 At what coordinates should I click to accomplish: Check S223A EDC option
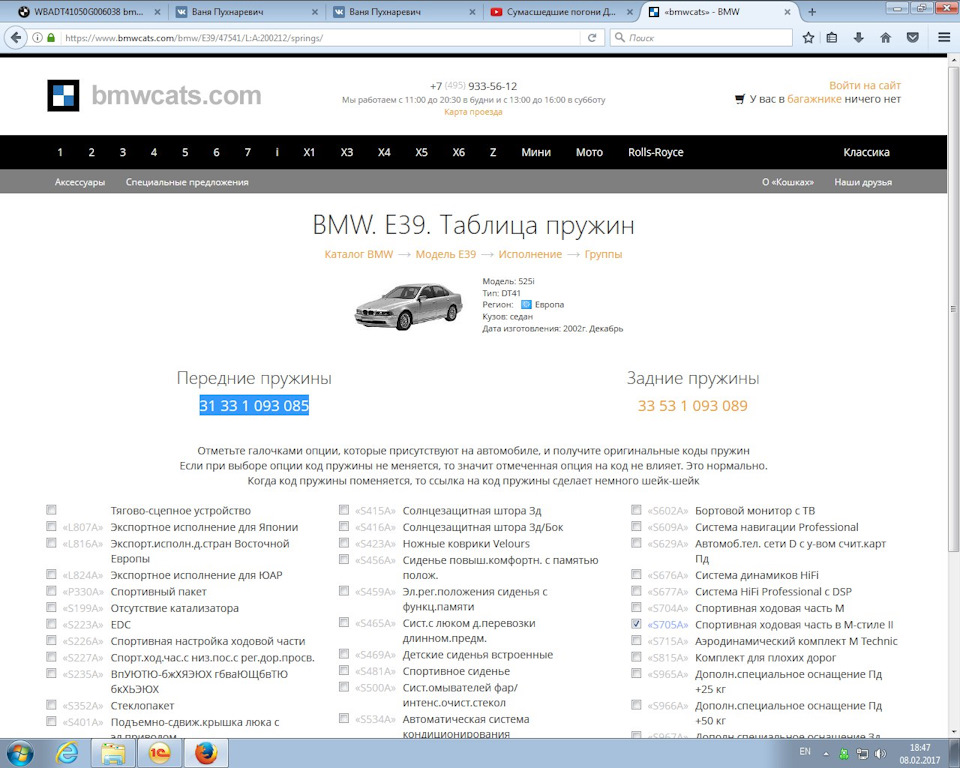coord(51,624)
